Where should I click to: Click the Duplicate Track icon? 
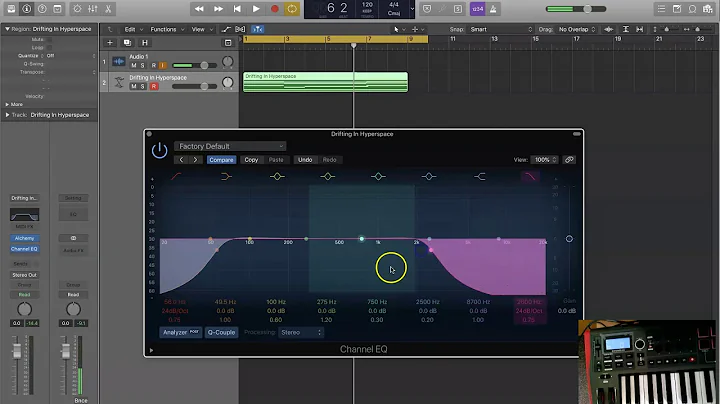[127, 43]
